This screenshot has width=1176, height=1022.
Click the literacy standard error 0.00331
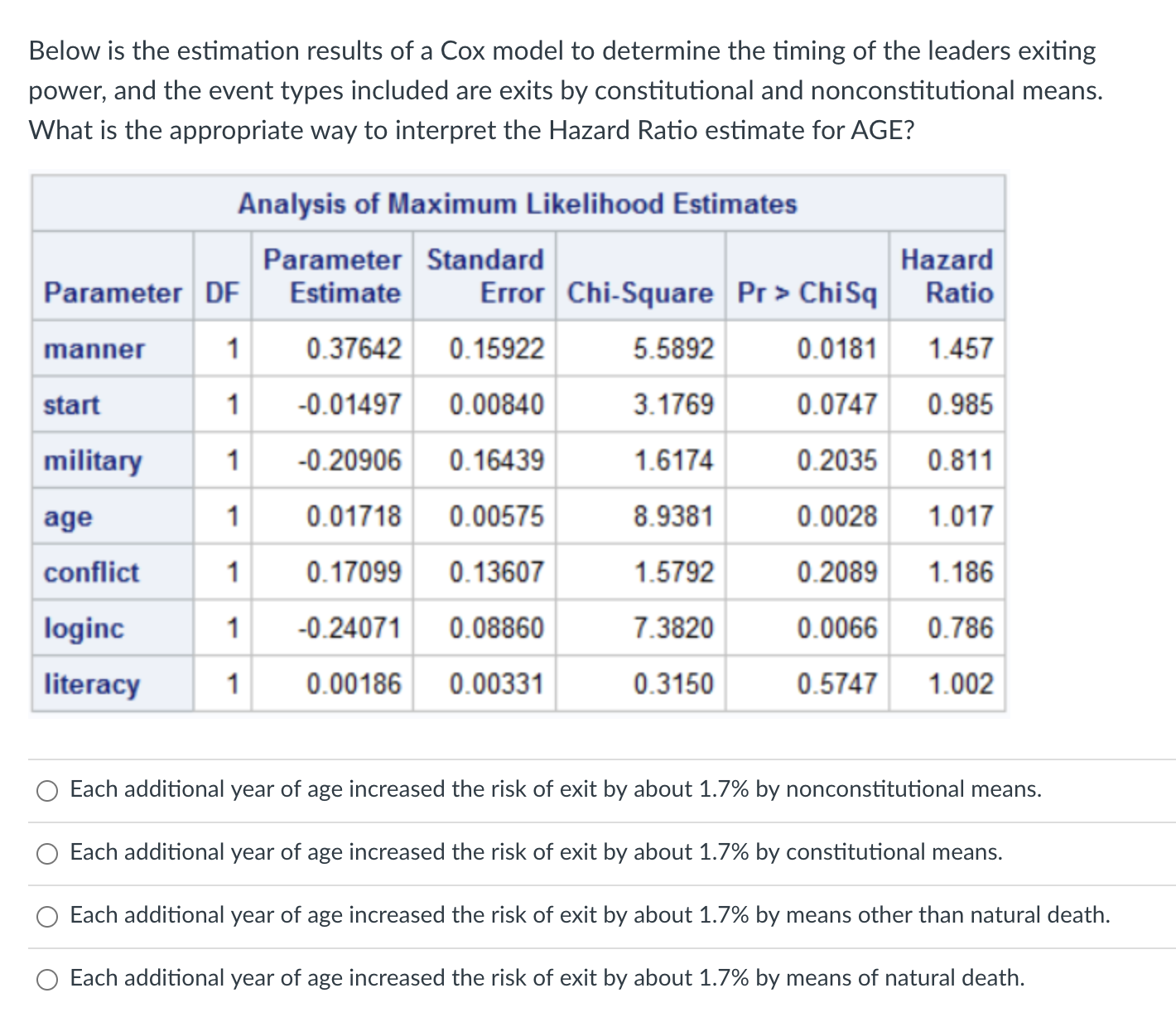click(x=497, y=684)
